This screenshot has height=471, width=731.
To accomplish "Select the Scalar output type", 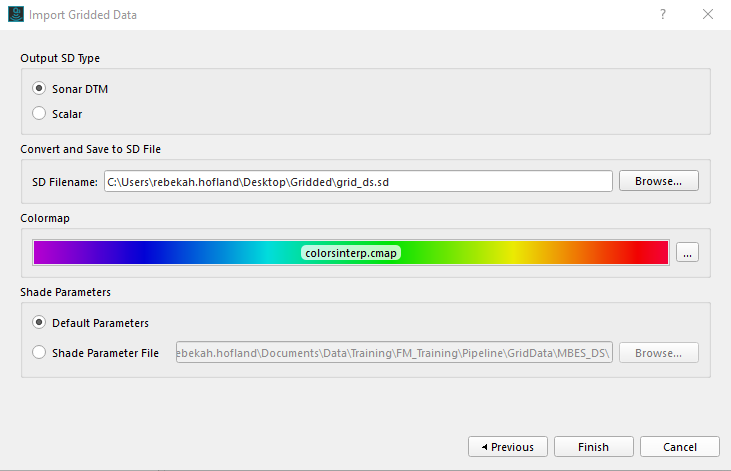I will (x=39, y=113).
